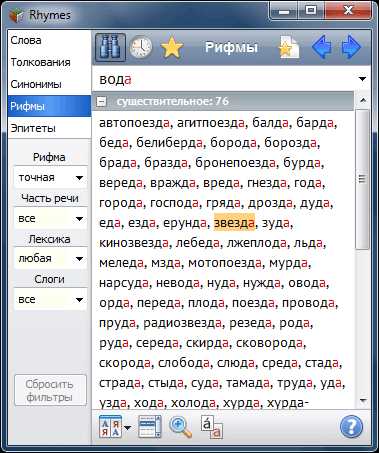Image resolution: width=379 pixels, height=453 pixels.
Task: Select the Рифмы sidebar section
Action: pos(49,106)
